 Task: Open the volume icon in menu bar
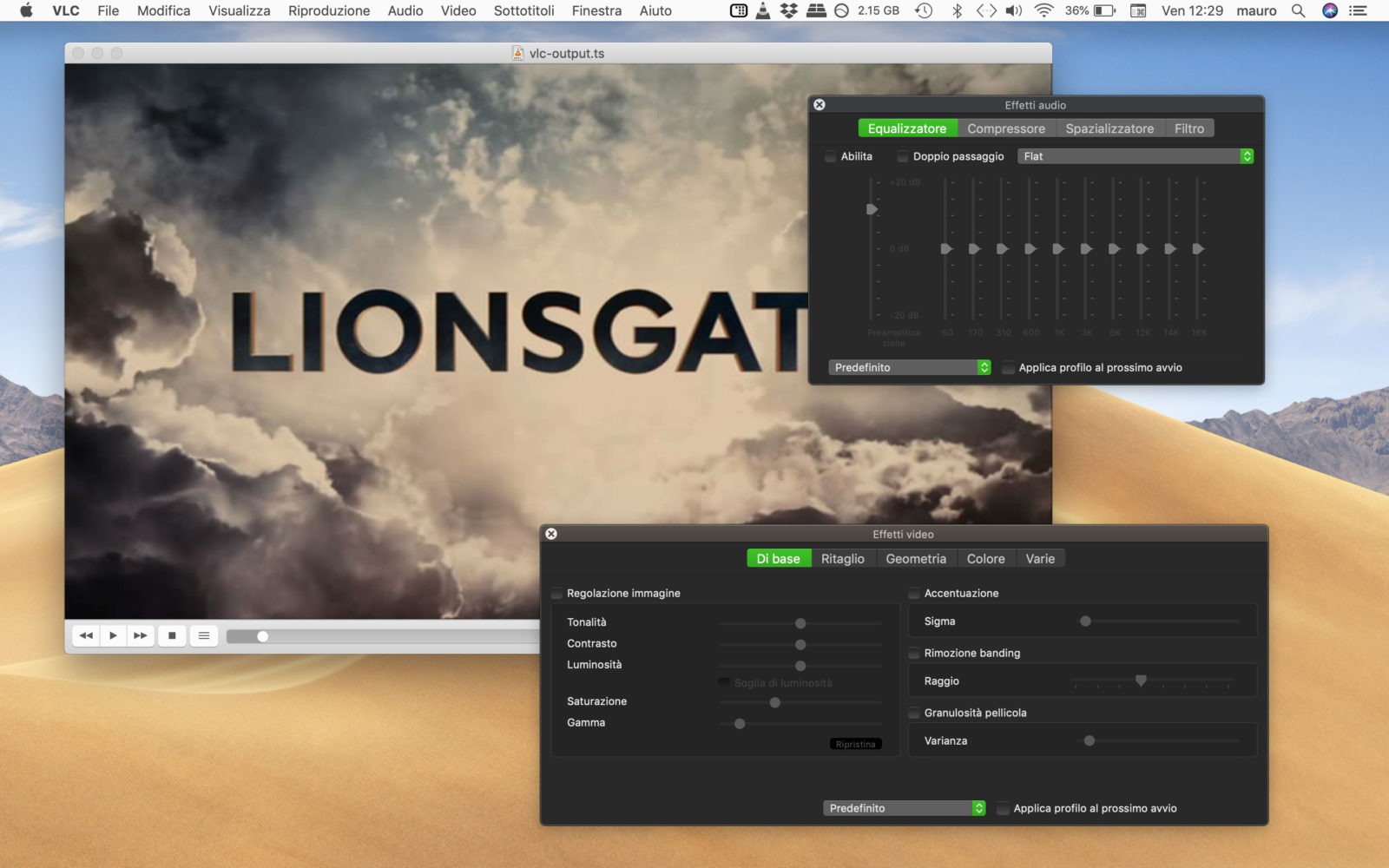(x=1014, y=10)
